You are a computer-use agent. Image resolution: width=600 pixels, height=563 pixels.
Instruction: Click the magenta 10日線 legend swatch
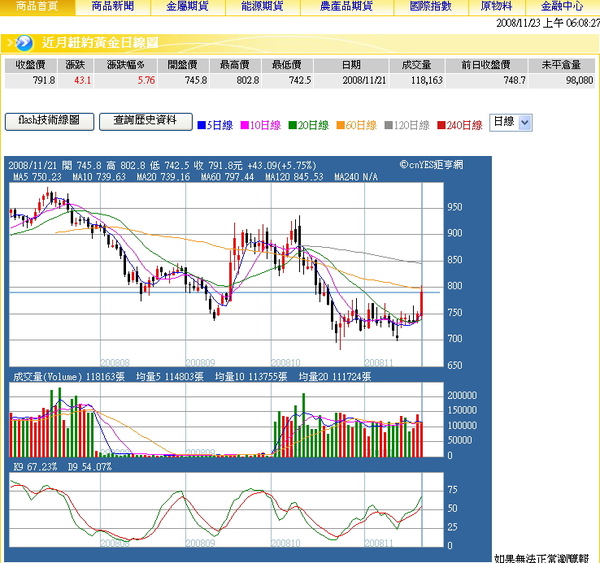[245, 125]
